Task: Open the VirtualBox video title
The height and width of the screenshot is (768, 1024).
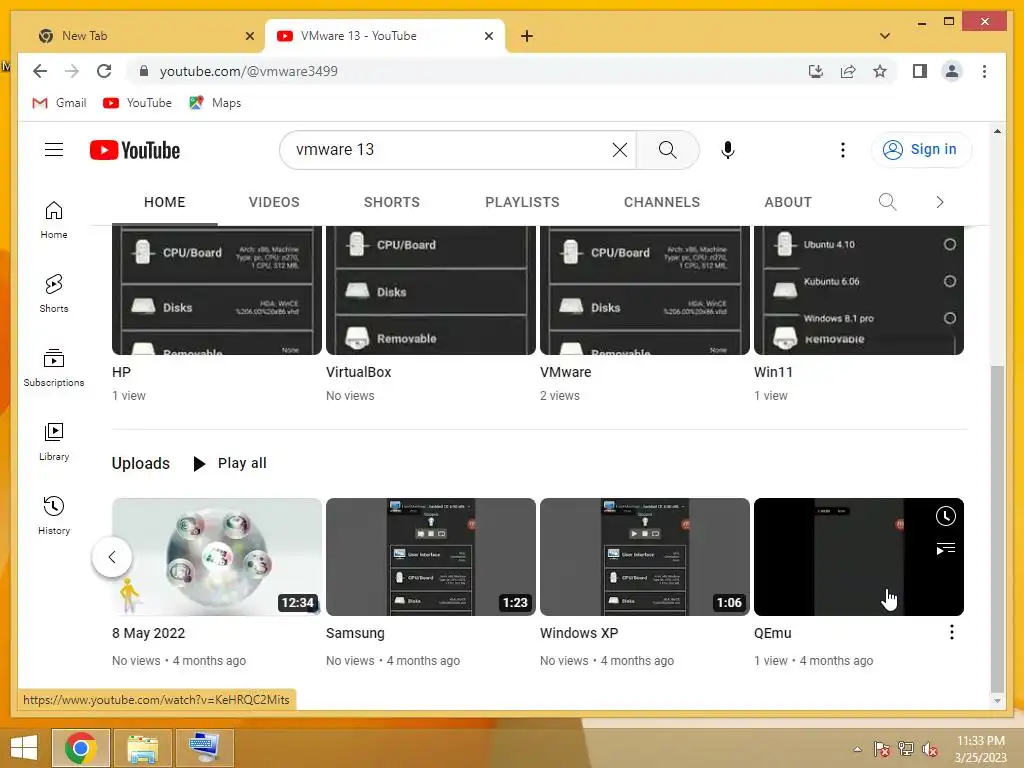Action: (359, 372)
